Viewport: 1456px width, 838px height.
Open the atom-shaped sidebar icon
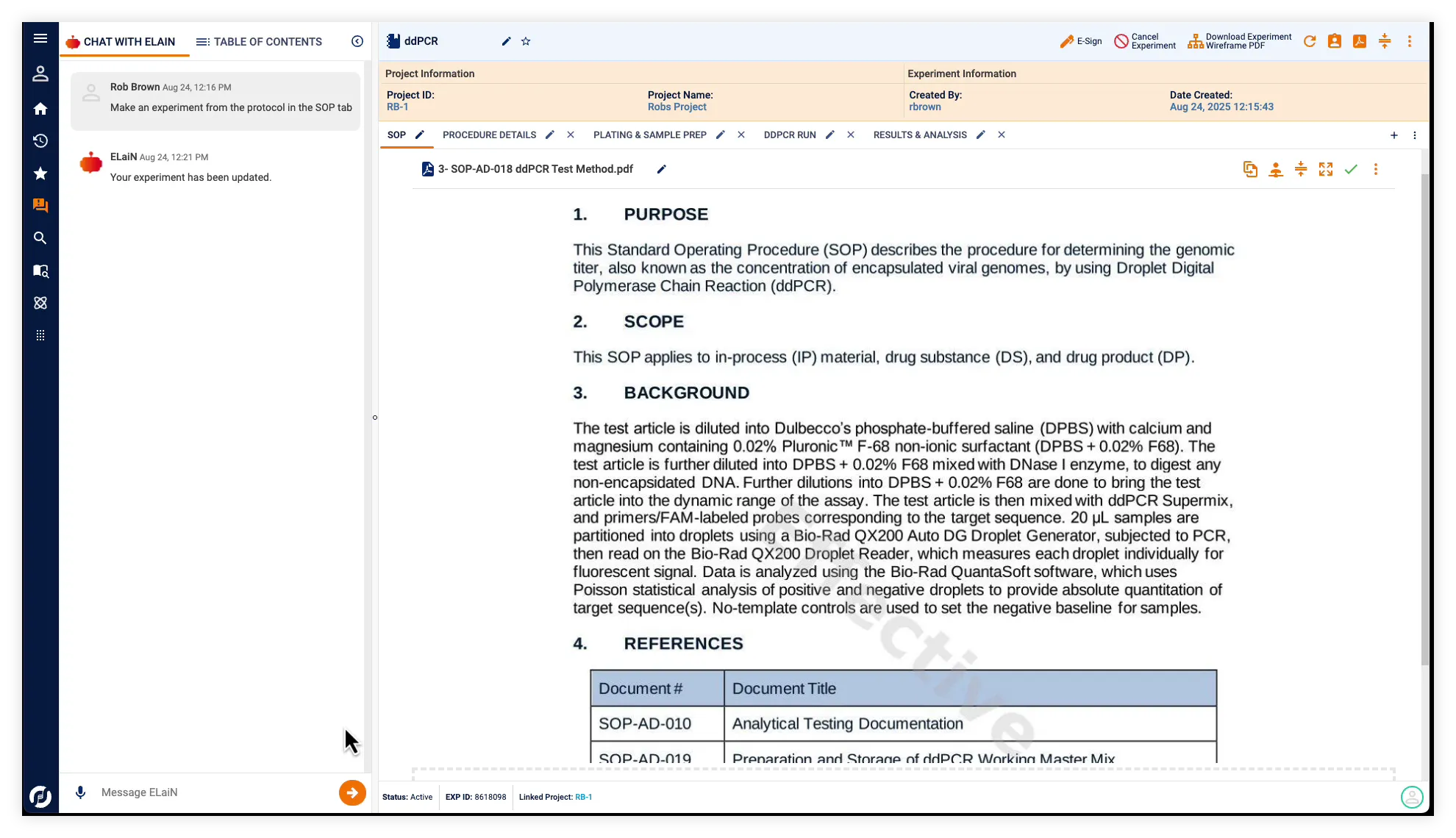click(40, 303)
